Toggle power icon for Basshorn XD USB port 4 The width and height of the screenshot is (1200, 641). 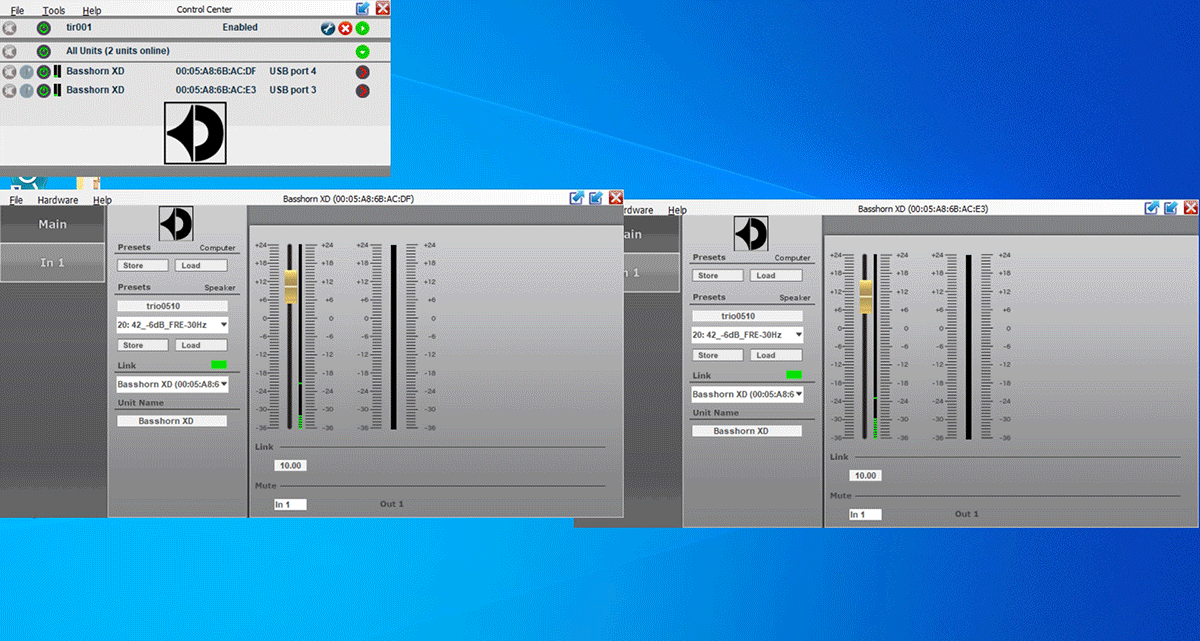point(44,72)
